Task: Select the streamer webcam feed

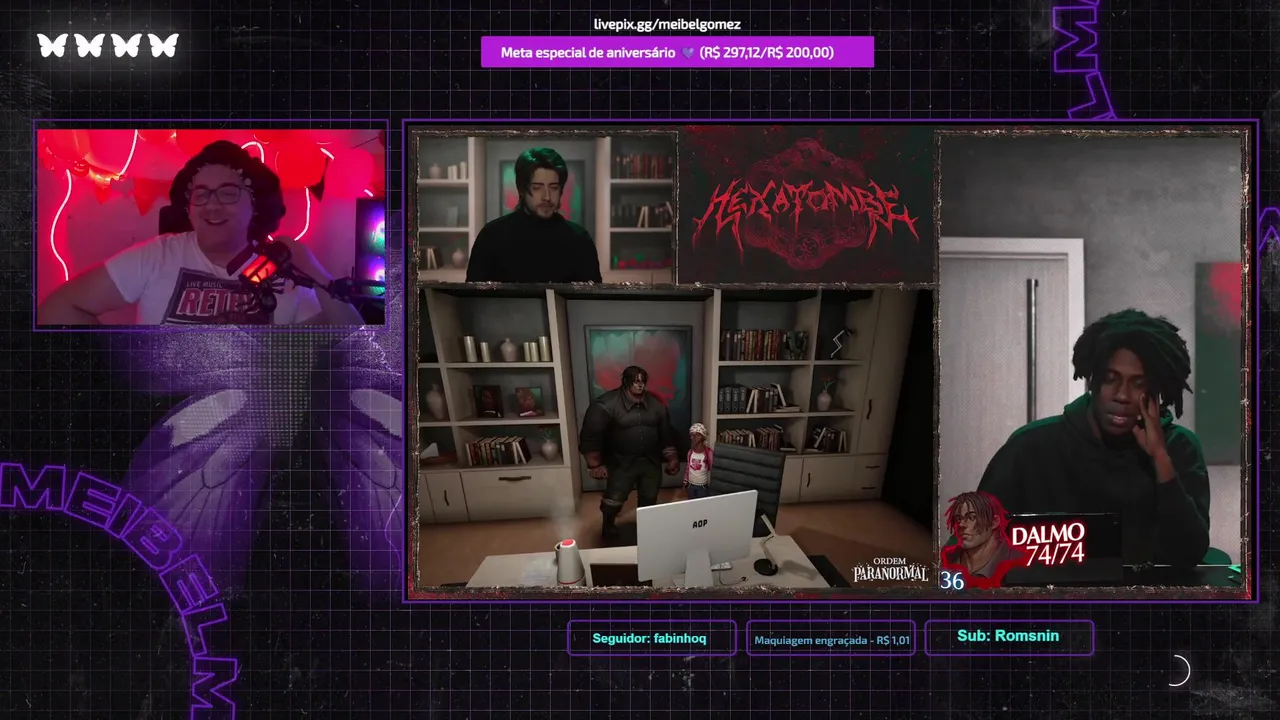Action: point(211,227)
